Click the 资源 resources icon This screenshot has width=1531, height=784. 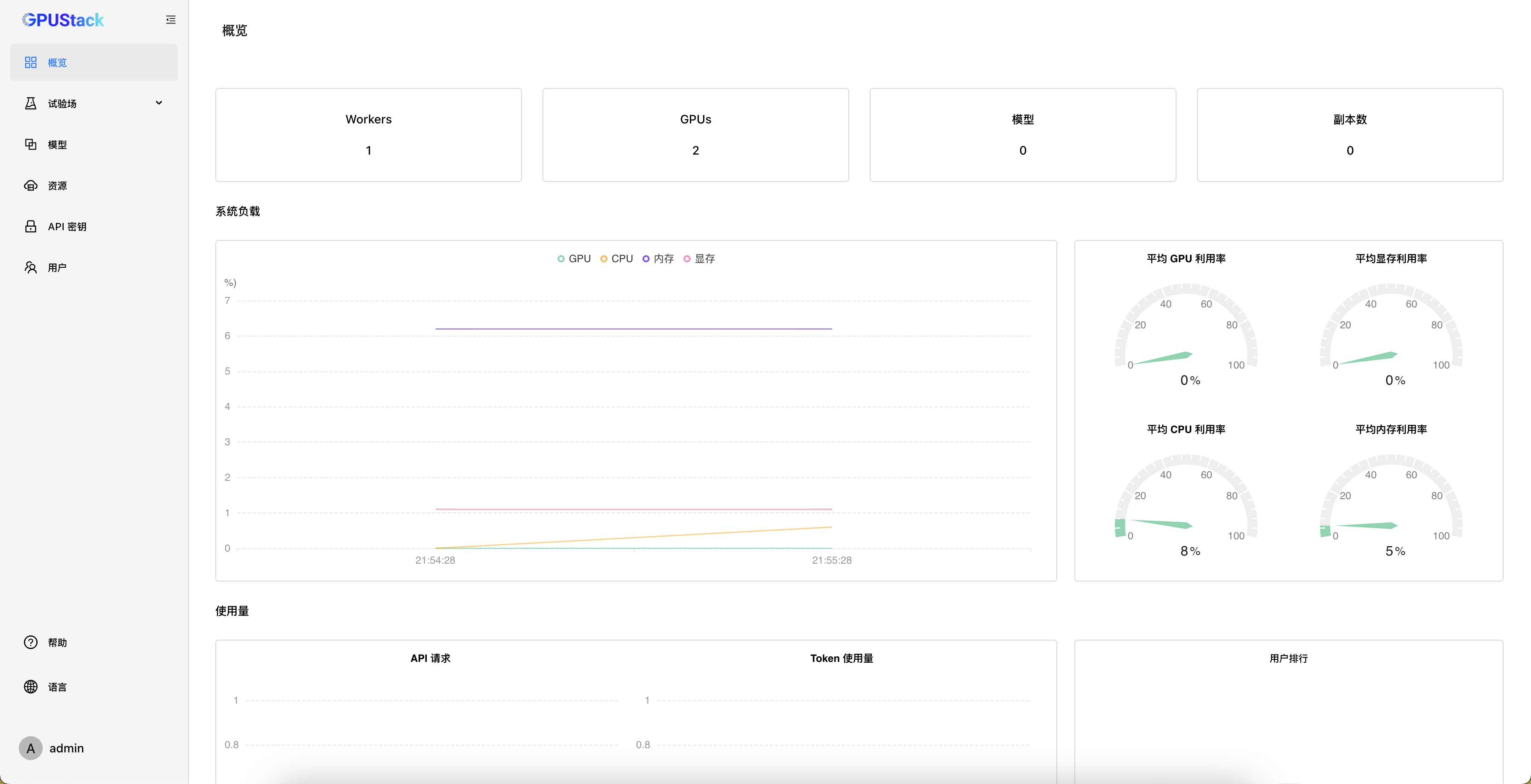[x=30, y=185]
